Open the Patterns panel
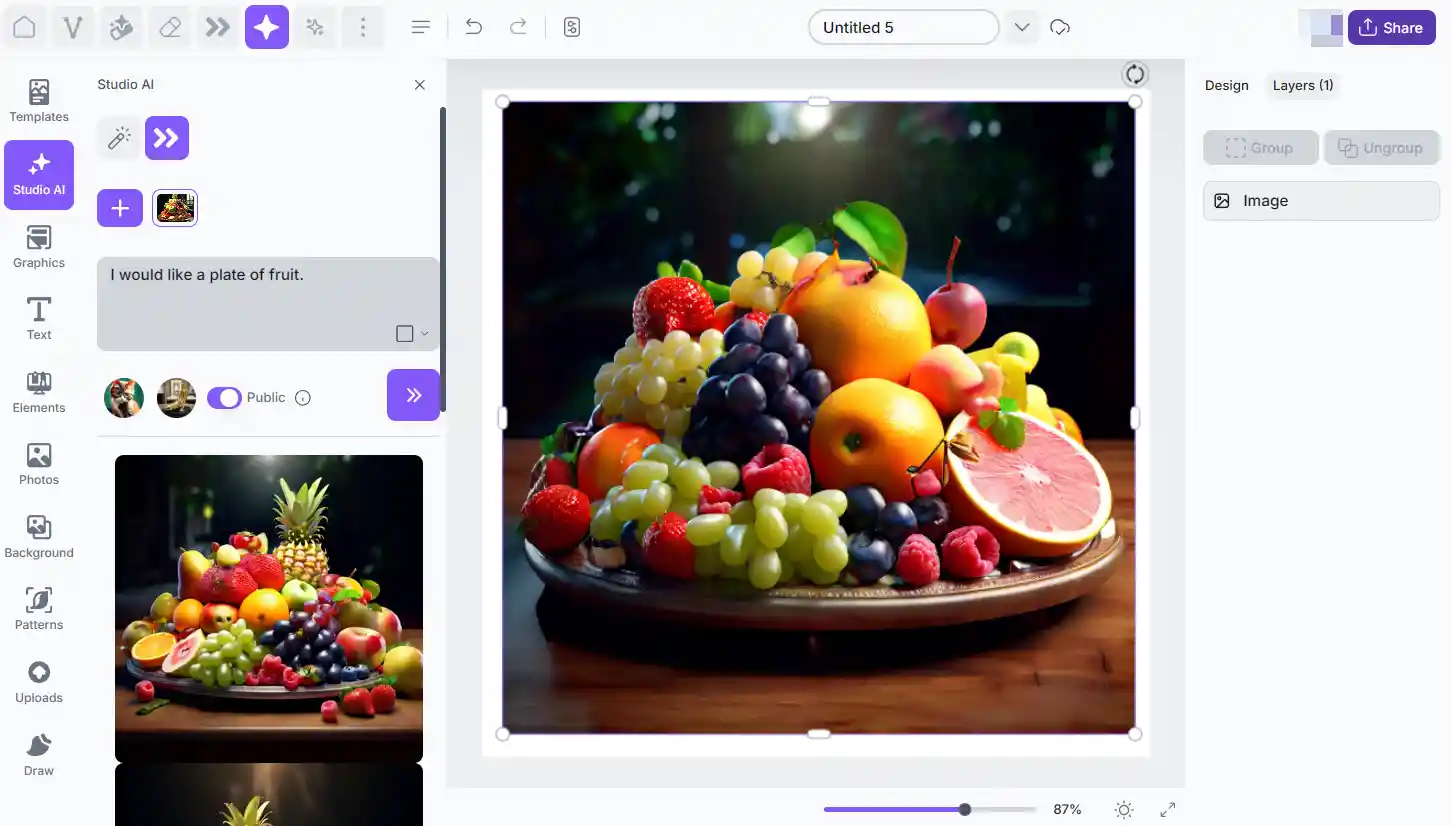 39,608
